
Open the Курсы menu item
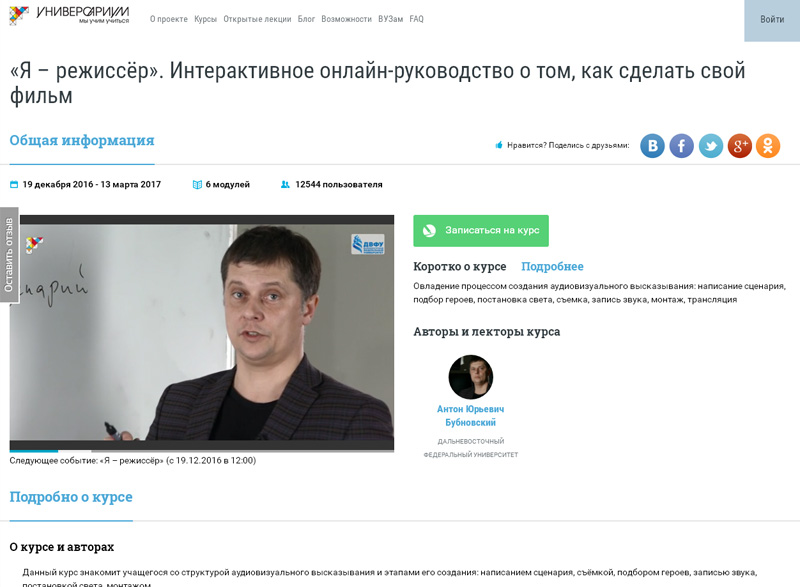tap(205, 19)
